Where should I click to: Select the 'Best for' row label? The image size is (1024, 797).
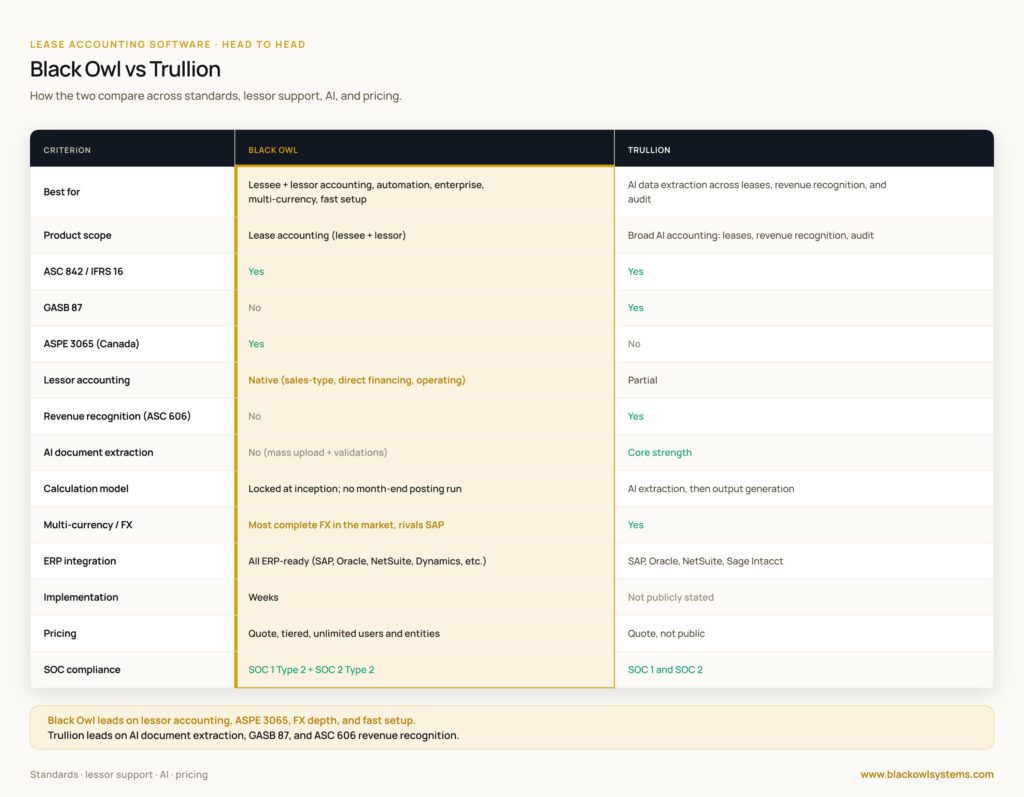[61, 191]
